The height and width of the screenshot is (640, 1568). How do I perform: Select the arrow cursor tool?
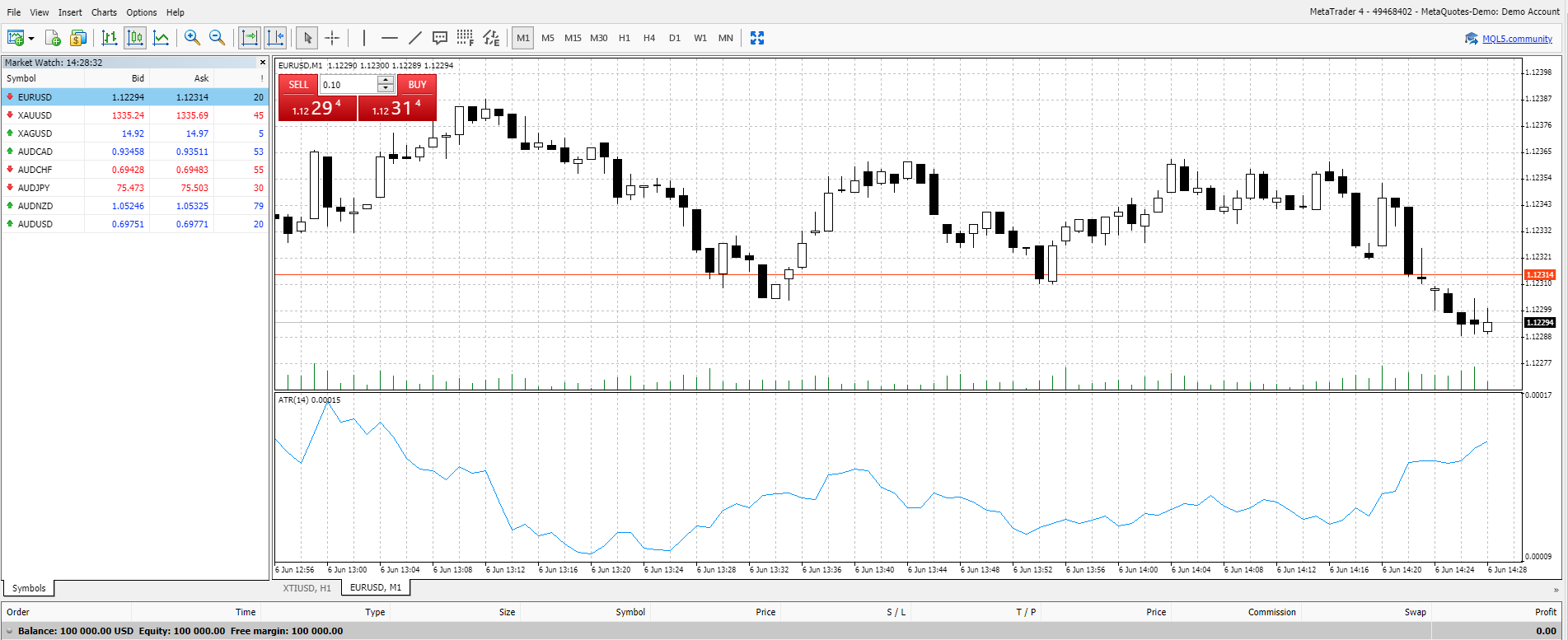coord(307,38)
